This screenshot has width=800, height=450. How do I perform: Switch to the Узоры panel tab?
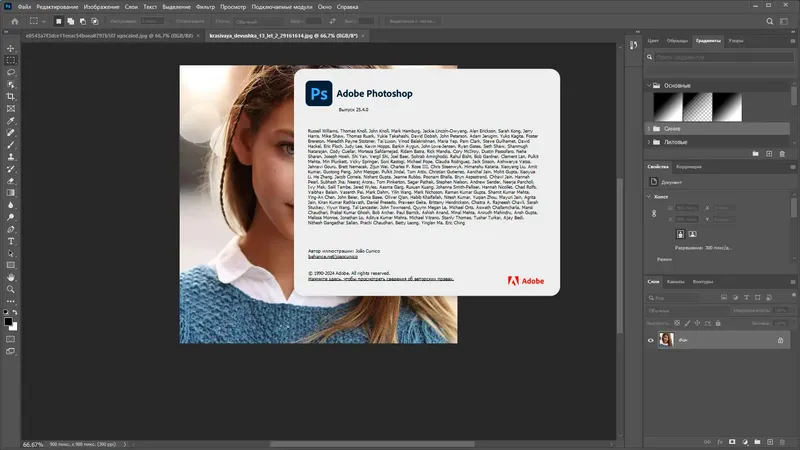[736, 41]
